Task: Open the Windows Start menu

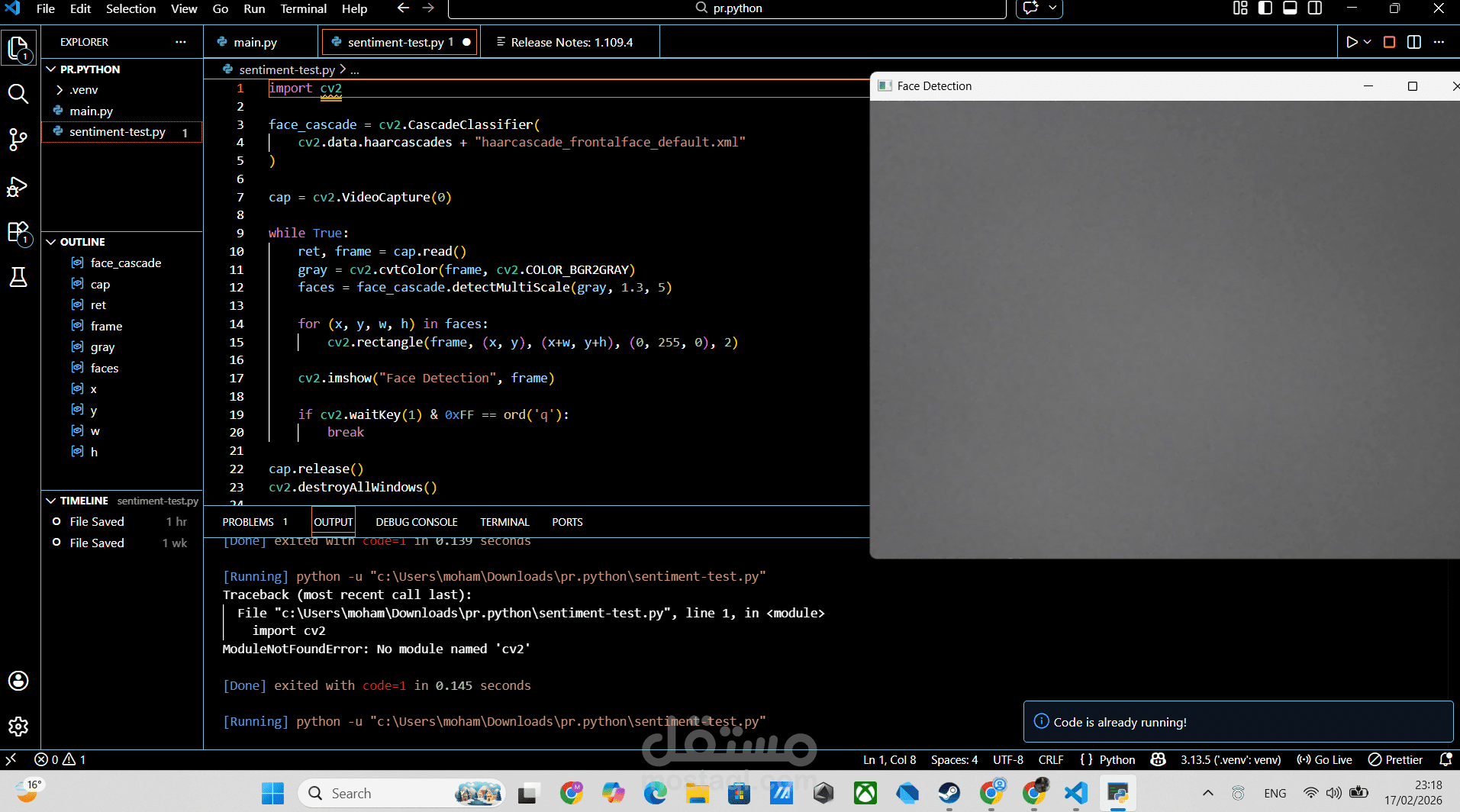Action: 272,794
